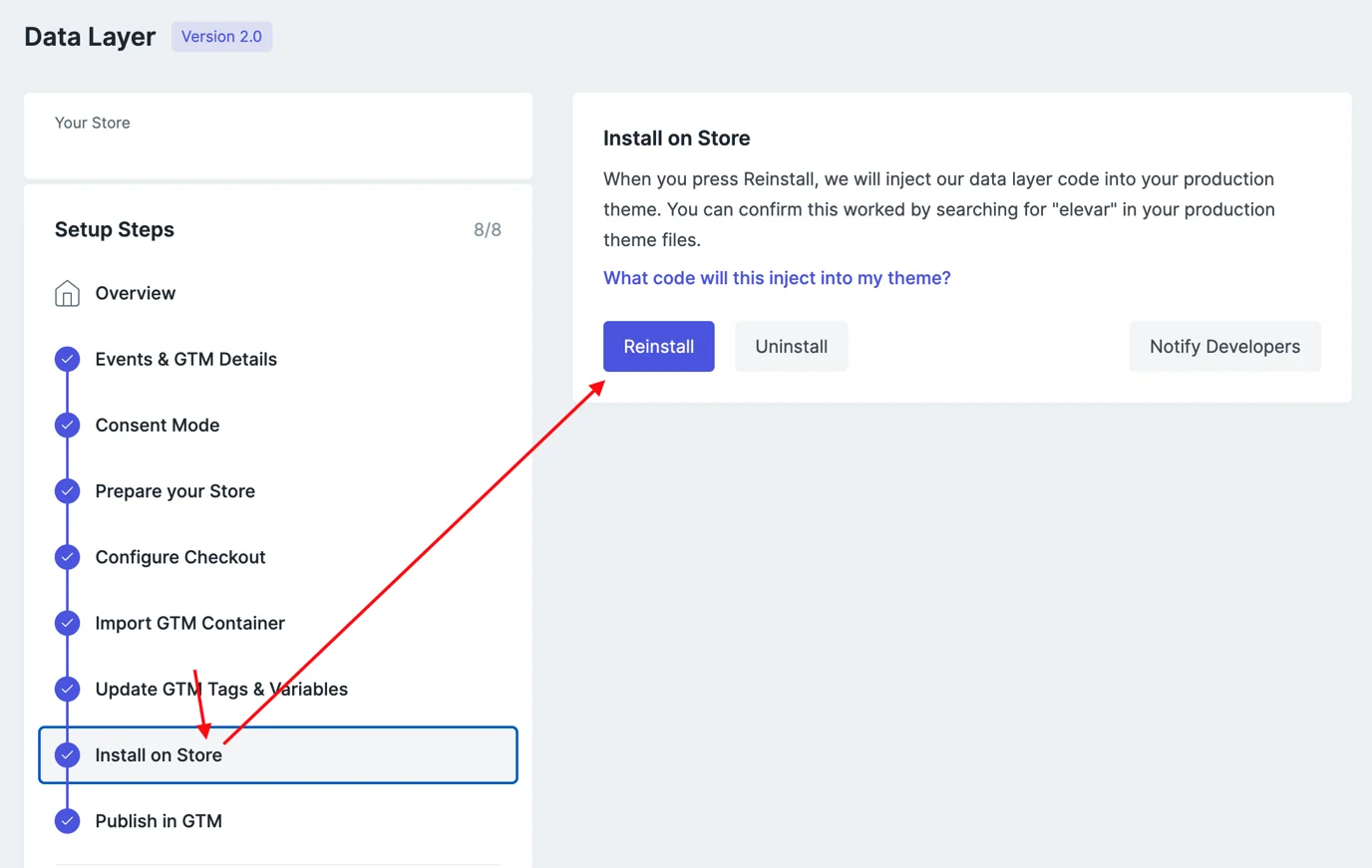1372x868 pixels.
Task: Select the Install on Store step
Action: pos(159,754)
